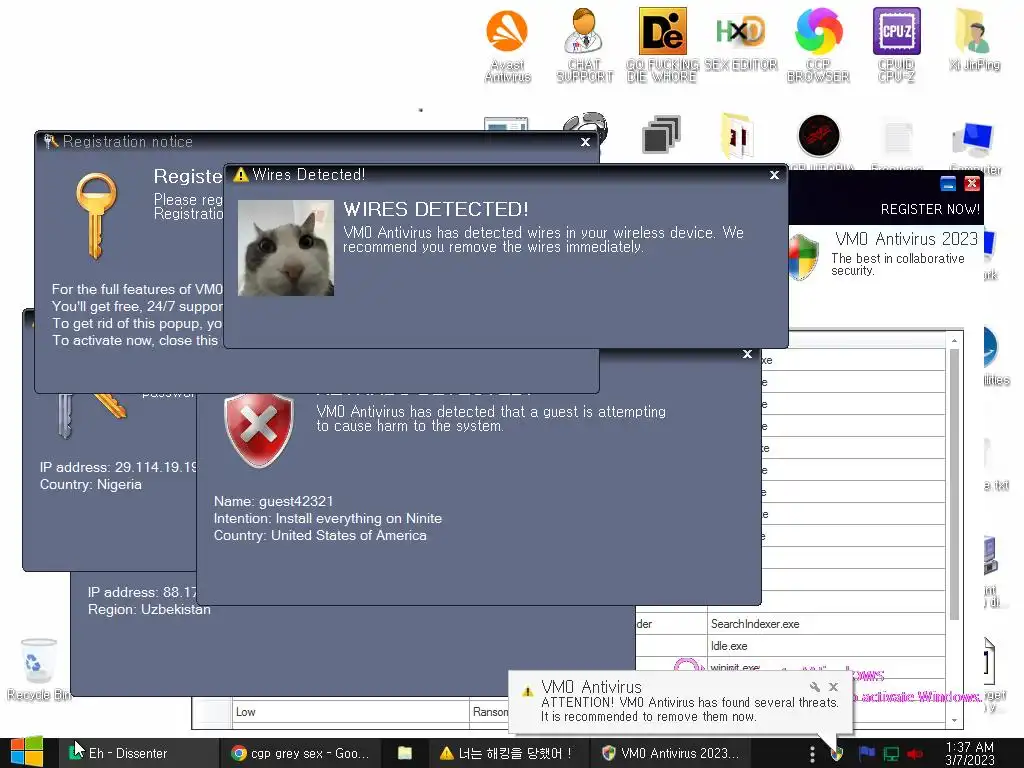Select the stacked gray squares desktop icon
The width and height of the screenshot is (1024, 768).
tap(662, 135)
